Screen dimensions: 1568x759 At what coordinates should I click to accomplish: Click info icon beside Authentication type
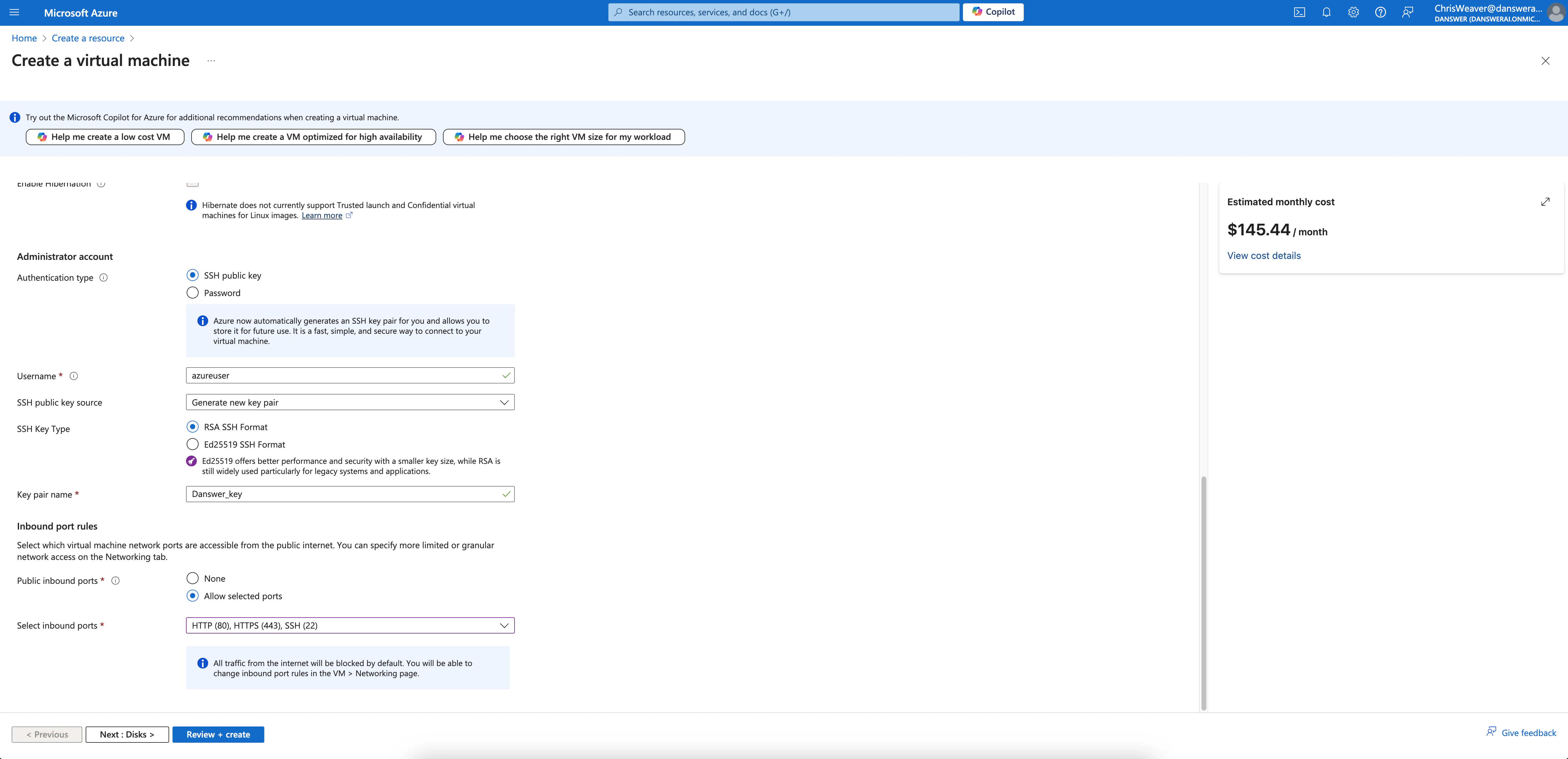pyautogui.click(x=103, y=278)
